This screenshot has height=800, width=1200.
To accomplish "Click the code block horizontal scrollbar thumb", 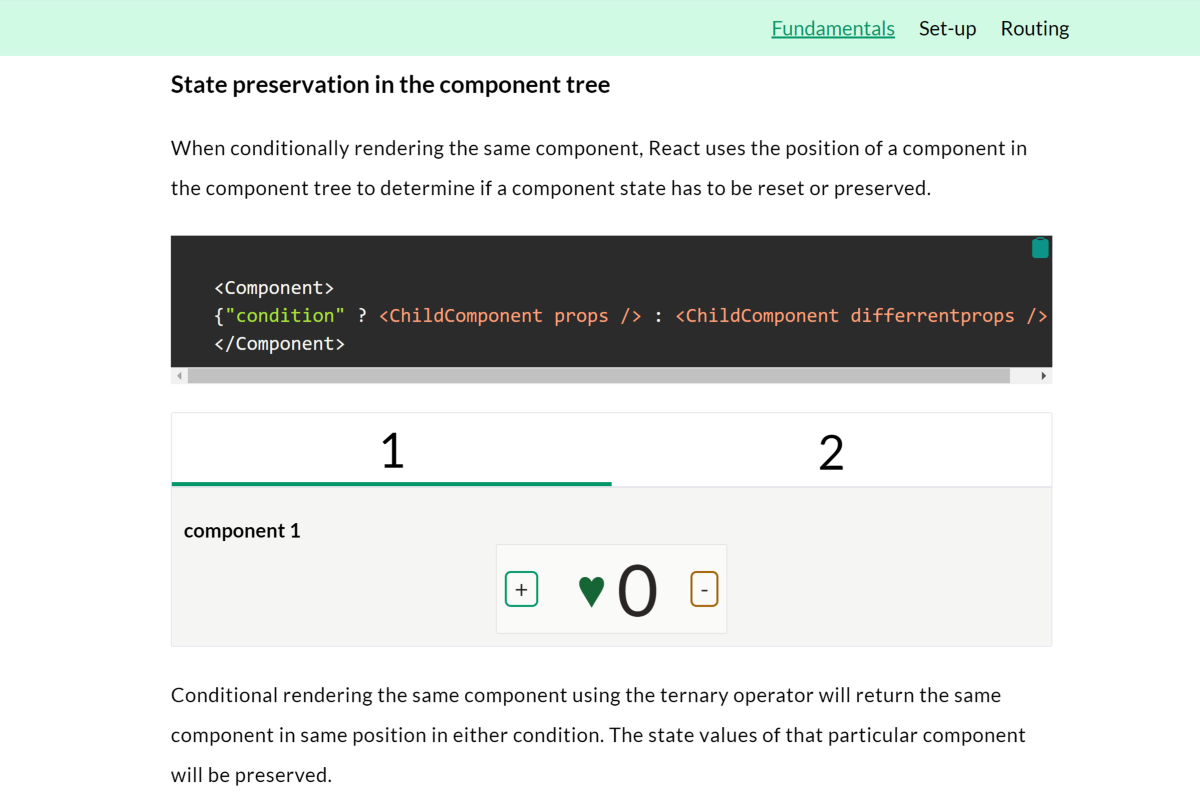I will [598, 376].
